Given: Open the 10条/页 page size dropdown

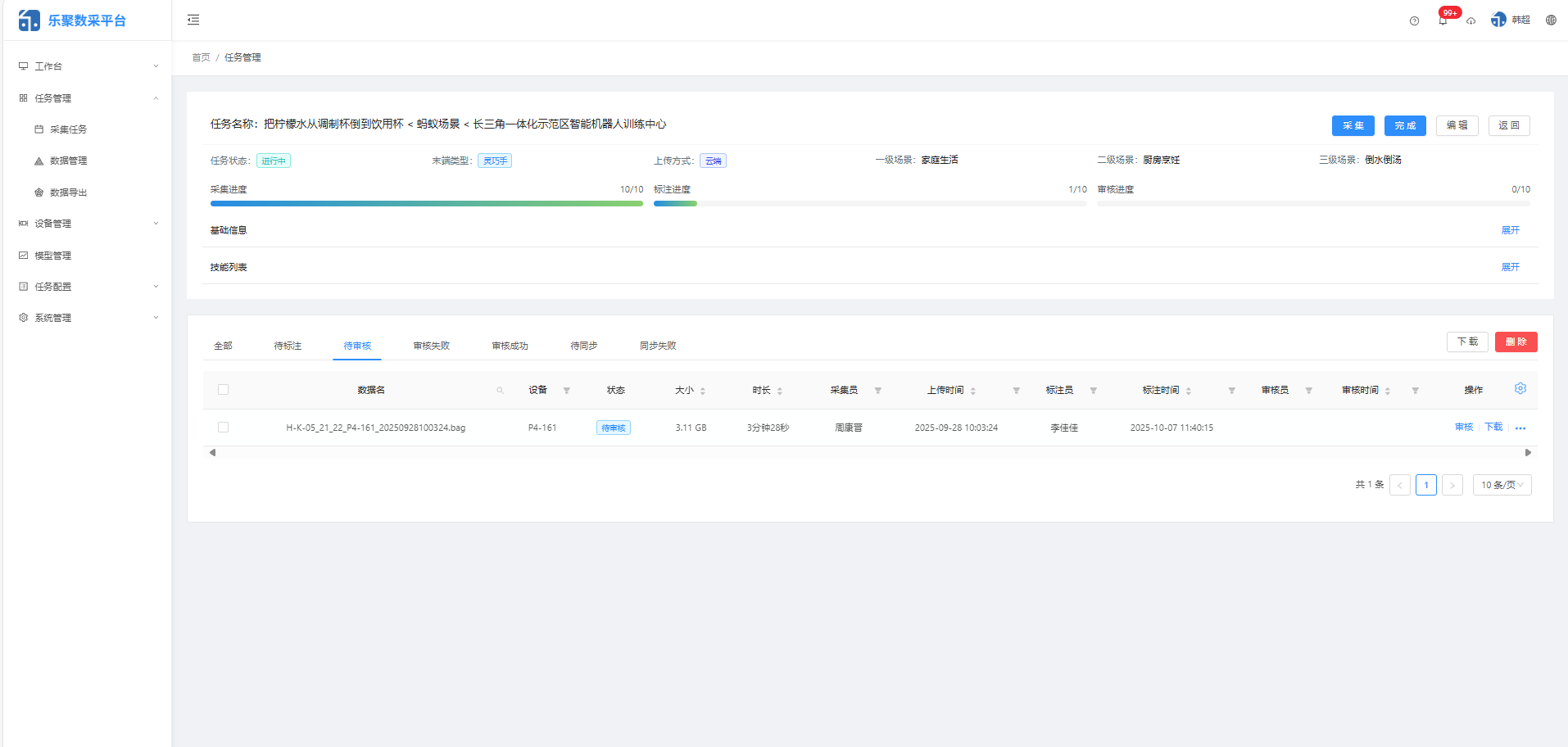Looking at the screenshot, I should tap(1502, 484).
